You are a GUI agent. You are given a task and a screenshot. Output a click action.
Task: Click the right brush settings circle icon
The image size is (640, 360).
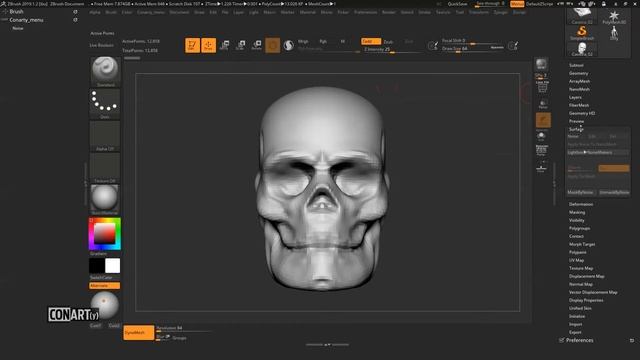513,46
